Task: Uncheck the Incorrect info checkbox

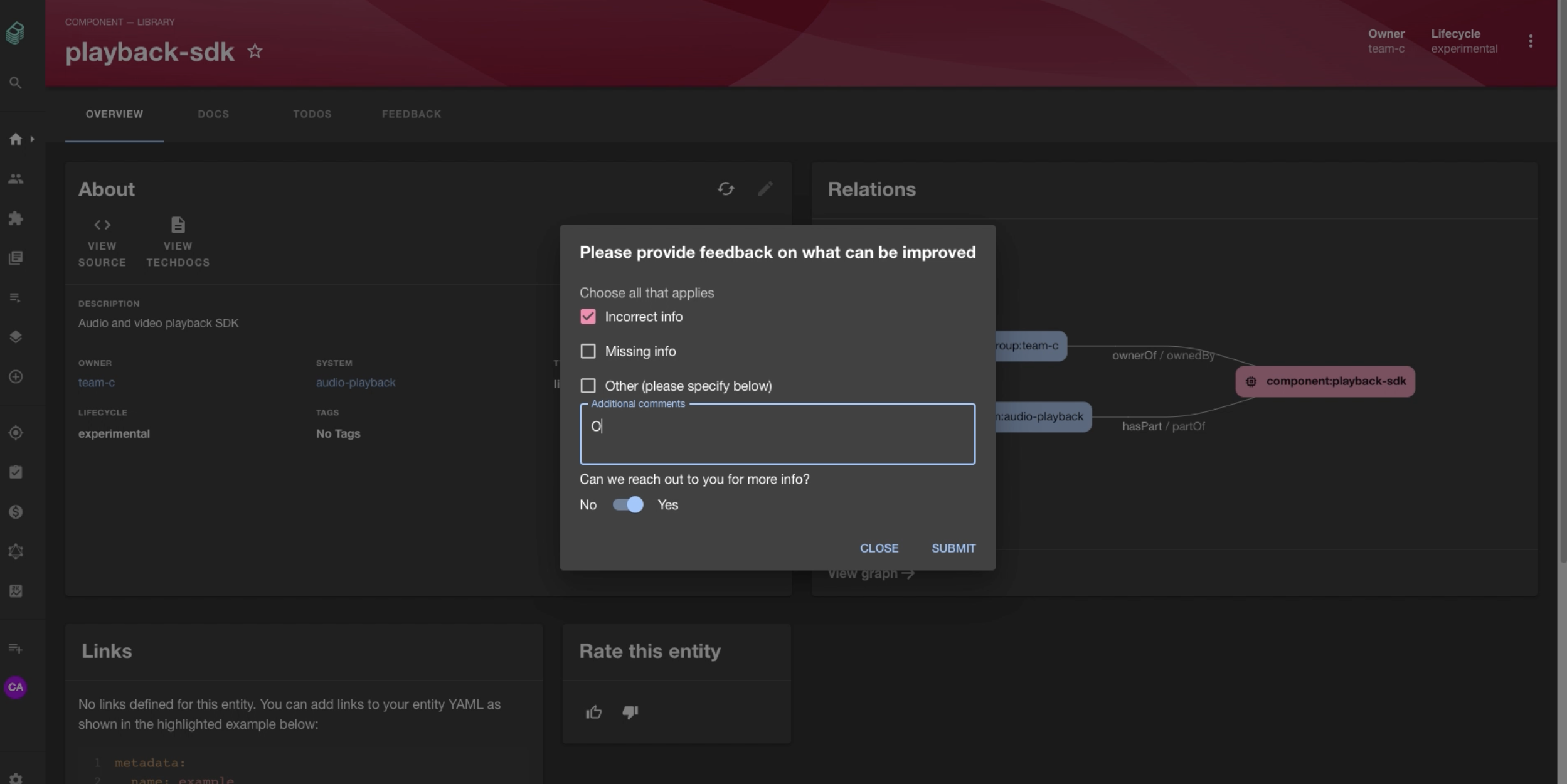Action: [x=588, y=317]
